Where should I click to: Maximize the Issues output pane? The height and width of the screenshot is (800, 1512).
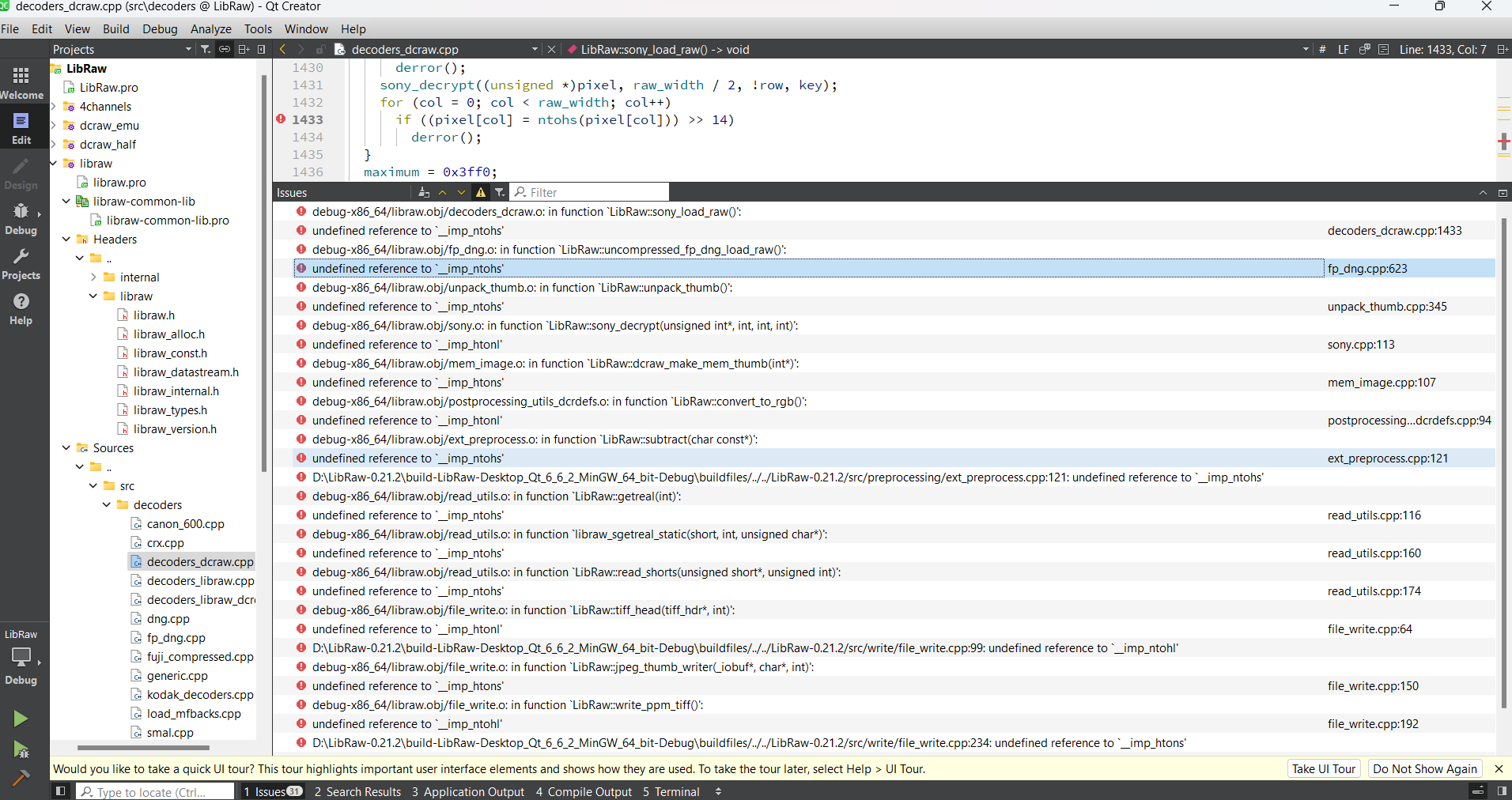[1484, 192]
